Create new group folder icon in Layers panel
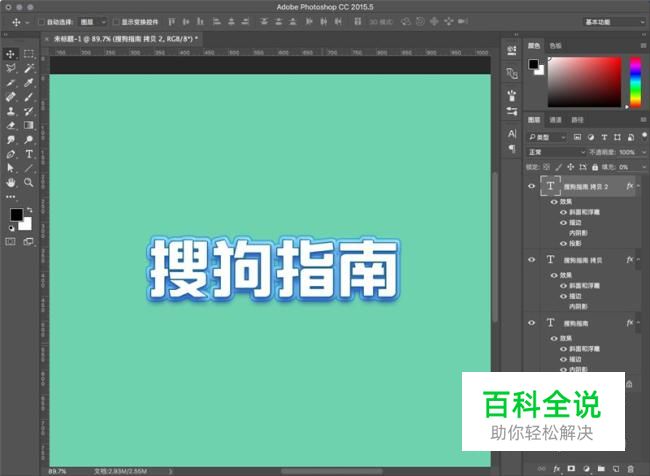Viewport: 650px width, 476px height. [x=601, y=469]
